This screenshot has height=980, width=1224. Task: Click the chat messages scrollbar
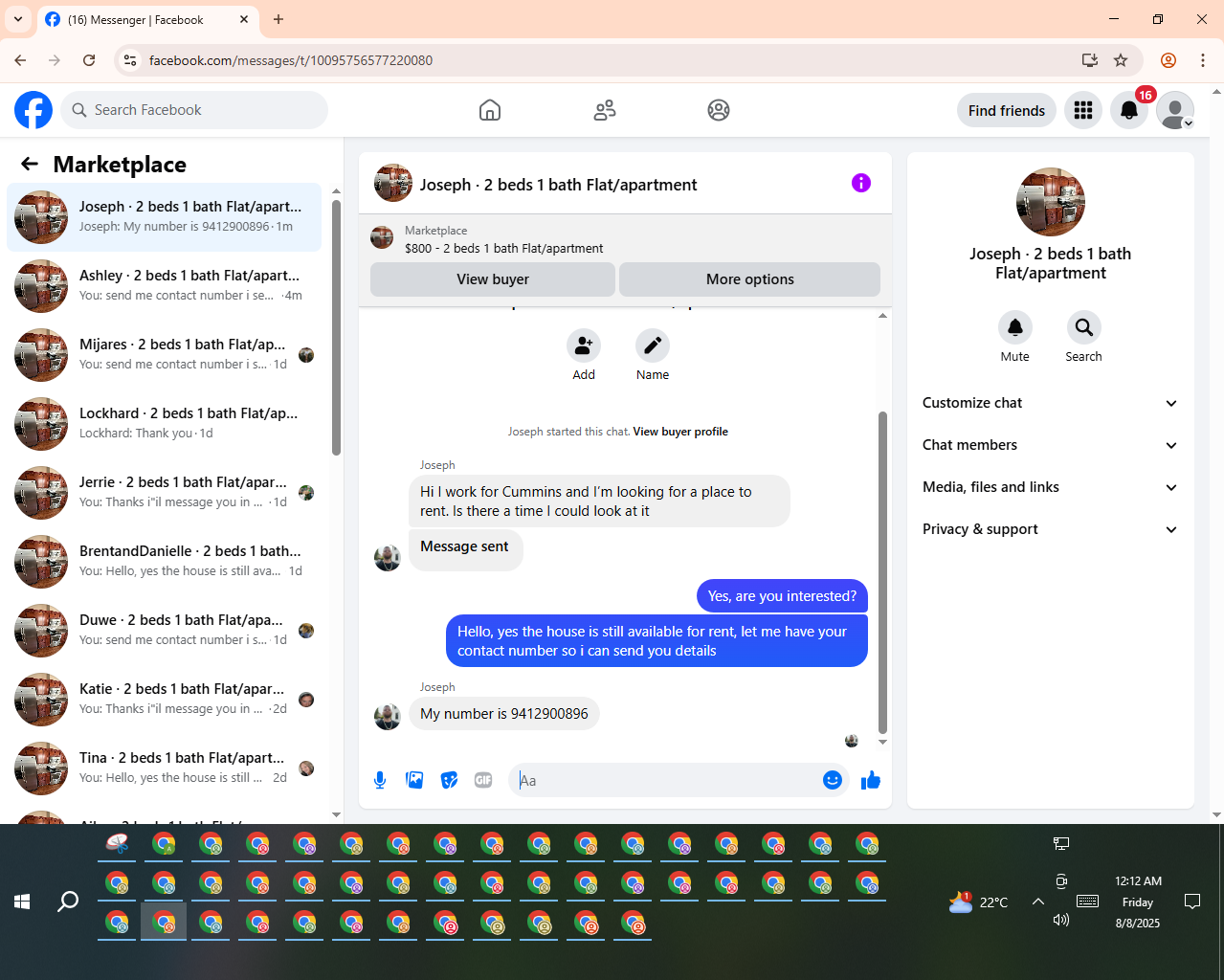tap(882, 572)
